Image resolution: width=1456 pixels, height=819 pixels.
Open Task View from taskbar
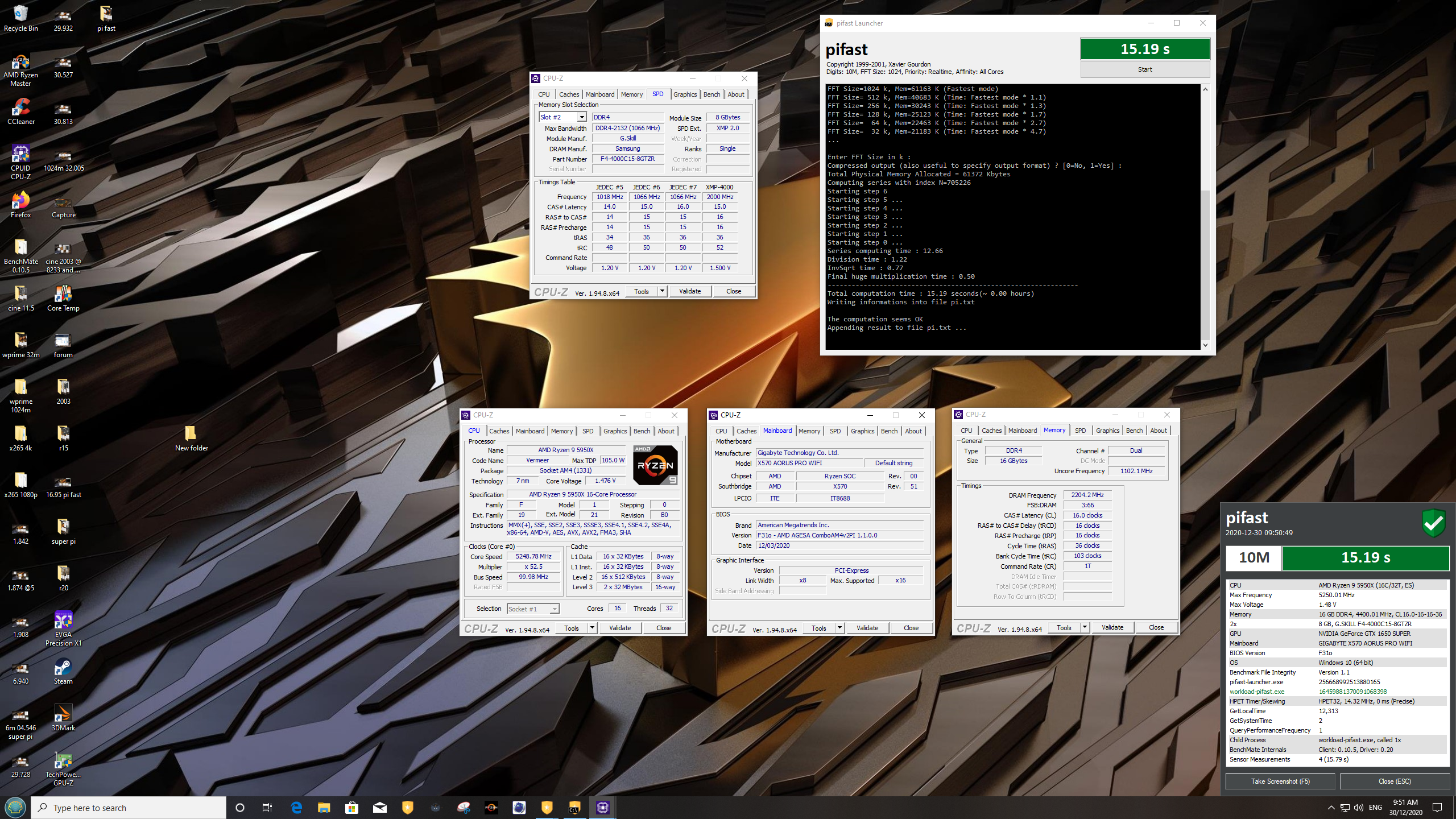[x=267, y=808]
